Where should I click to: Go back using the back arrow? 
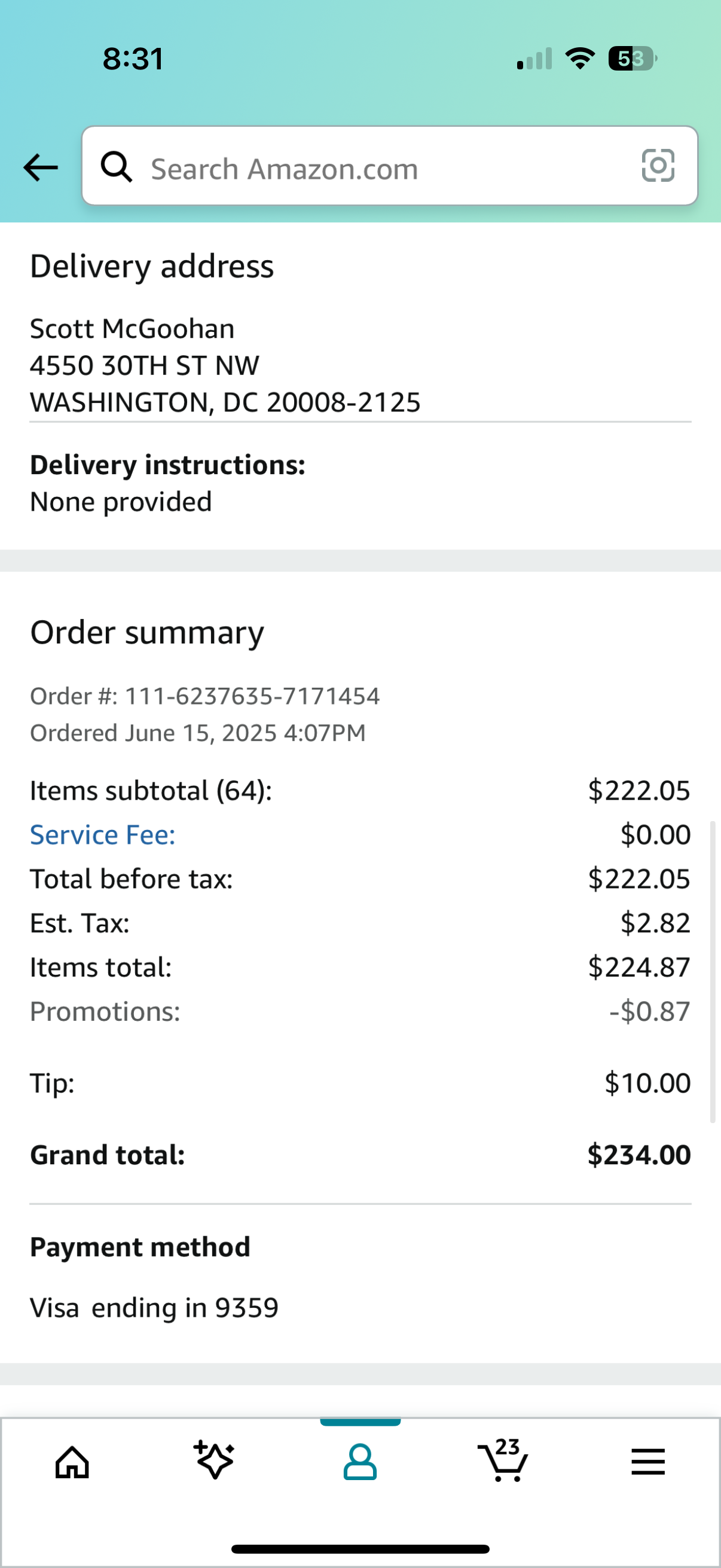pyautogui.click(x=40, y=167)
